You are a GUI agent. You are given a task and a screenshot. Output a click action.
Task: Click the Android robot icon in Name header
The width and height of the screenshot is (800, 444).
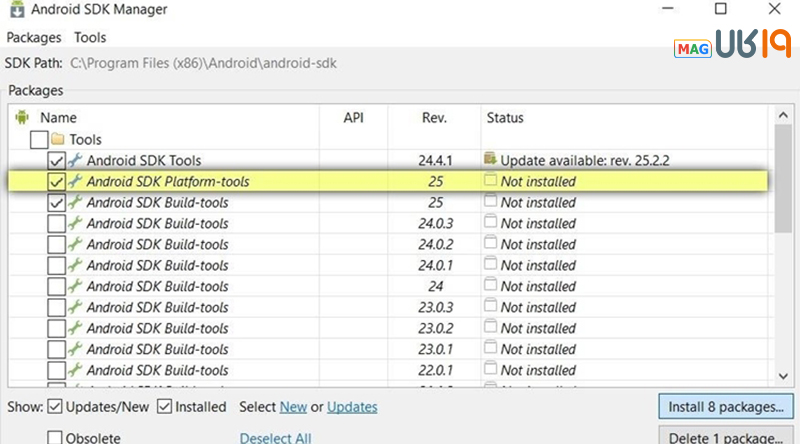22,118
